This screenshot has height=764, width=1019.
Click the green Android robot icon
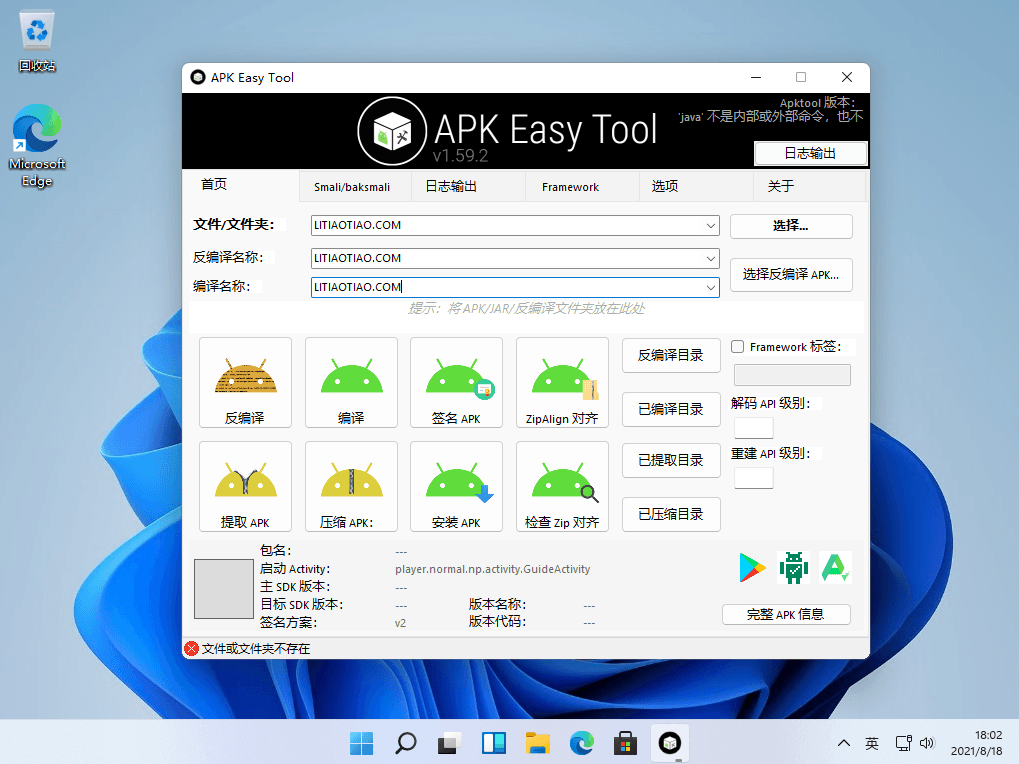click(x=793, y=568)
